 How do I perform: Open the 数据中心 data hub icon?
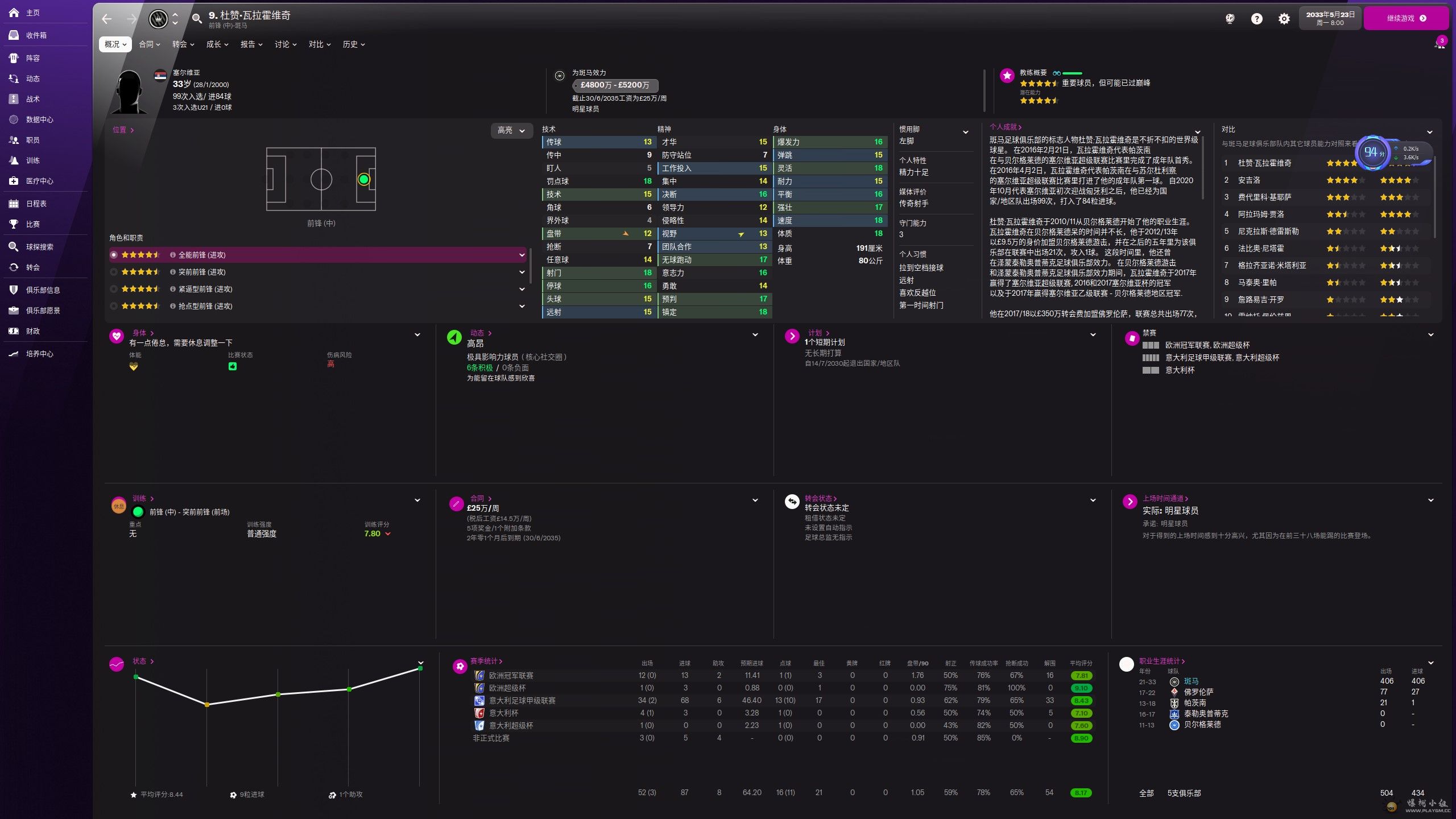pos(14,119)
